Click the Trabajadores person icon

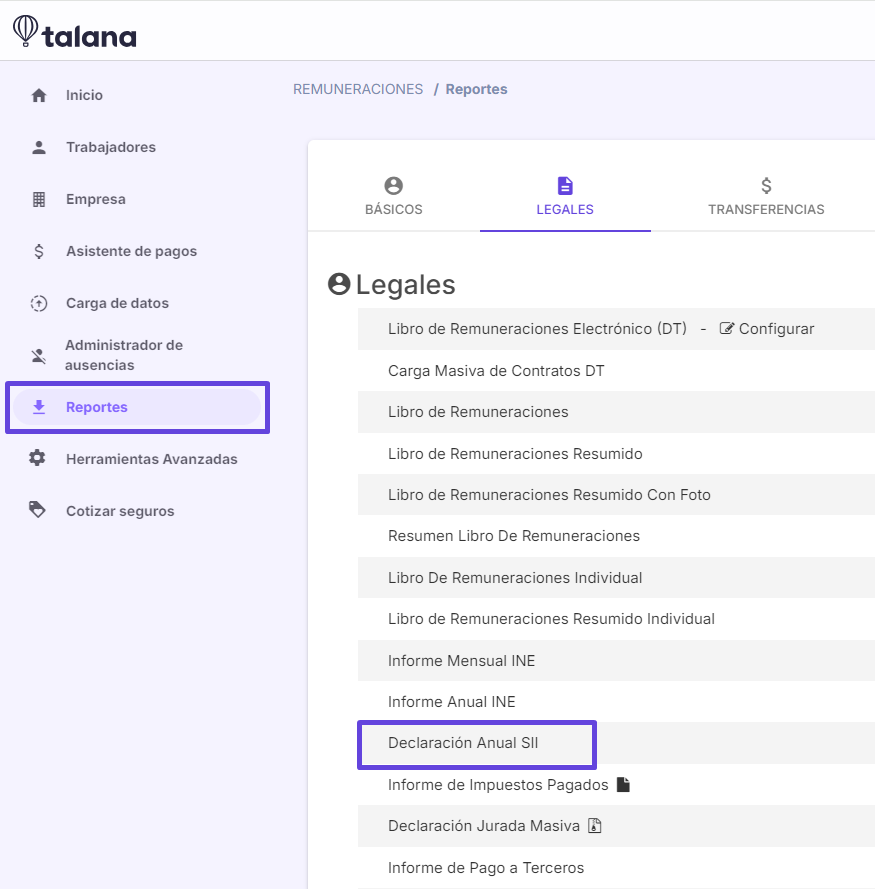[x=39, y=147]
